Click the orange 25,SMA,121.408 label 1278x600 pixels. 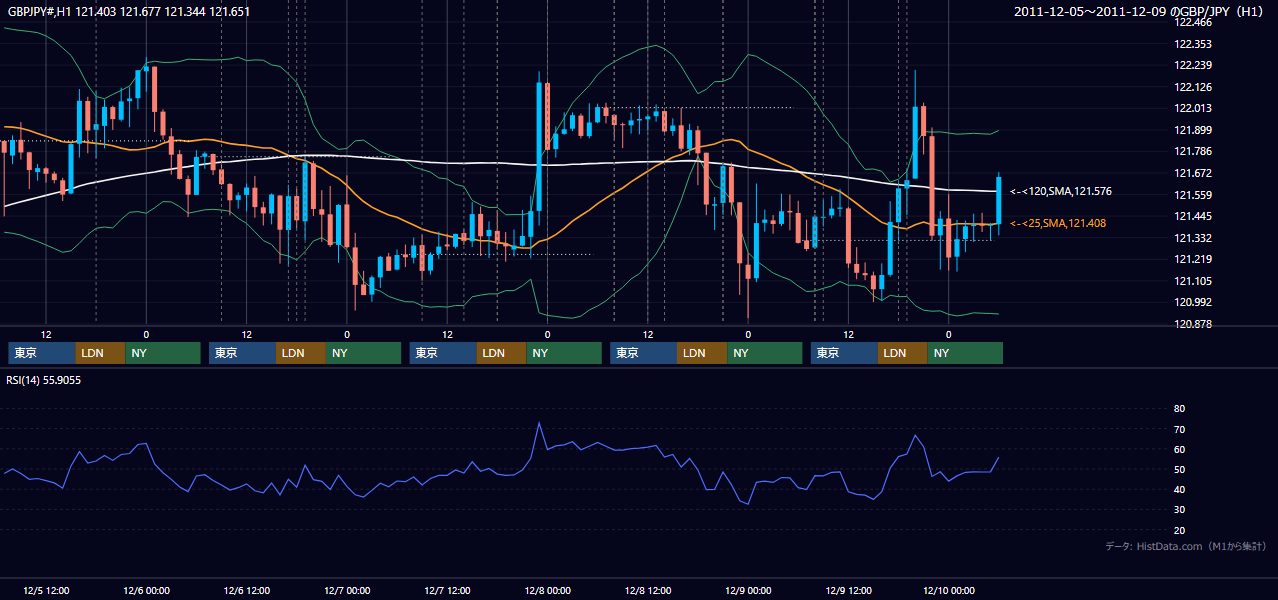(1058, 223)
